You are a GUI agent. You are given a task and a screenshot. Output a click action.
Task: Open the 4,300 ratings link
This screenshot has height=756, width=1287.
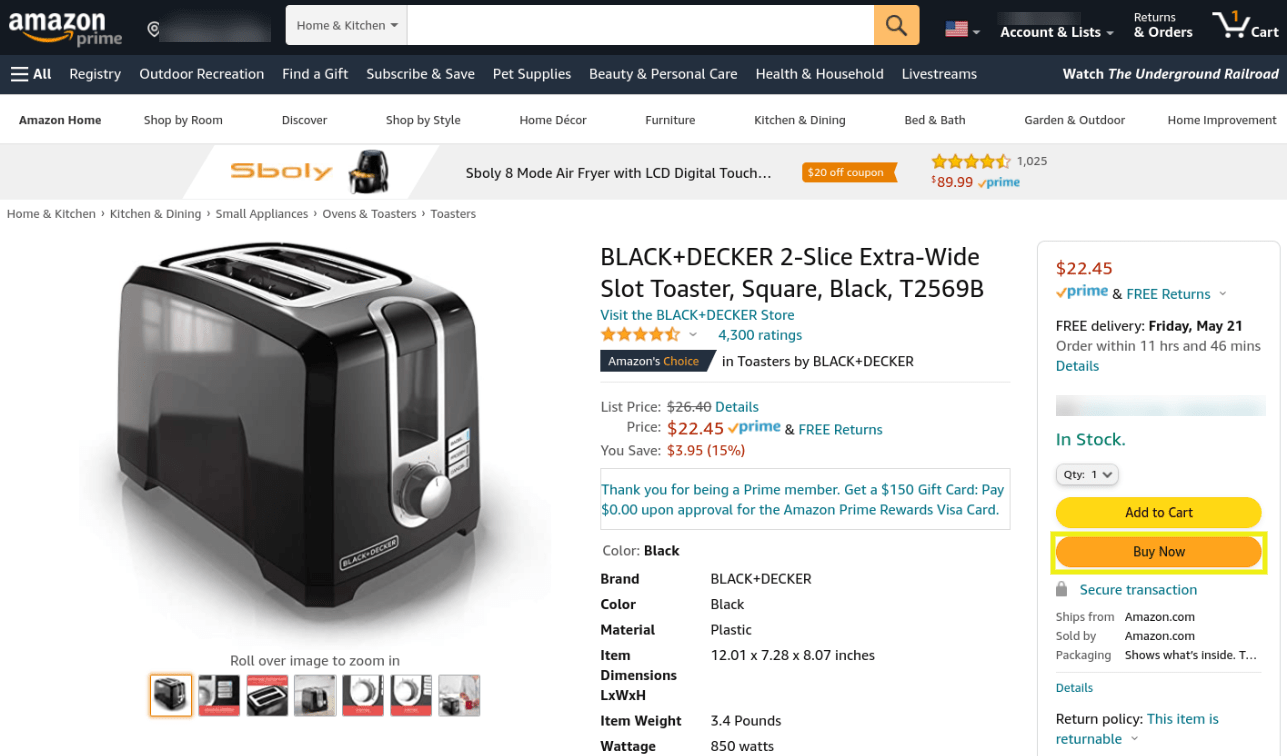(x=760, y=335)
